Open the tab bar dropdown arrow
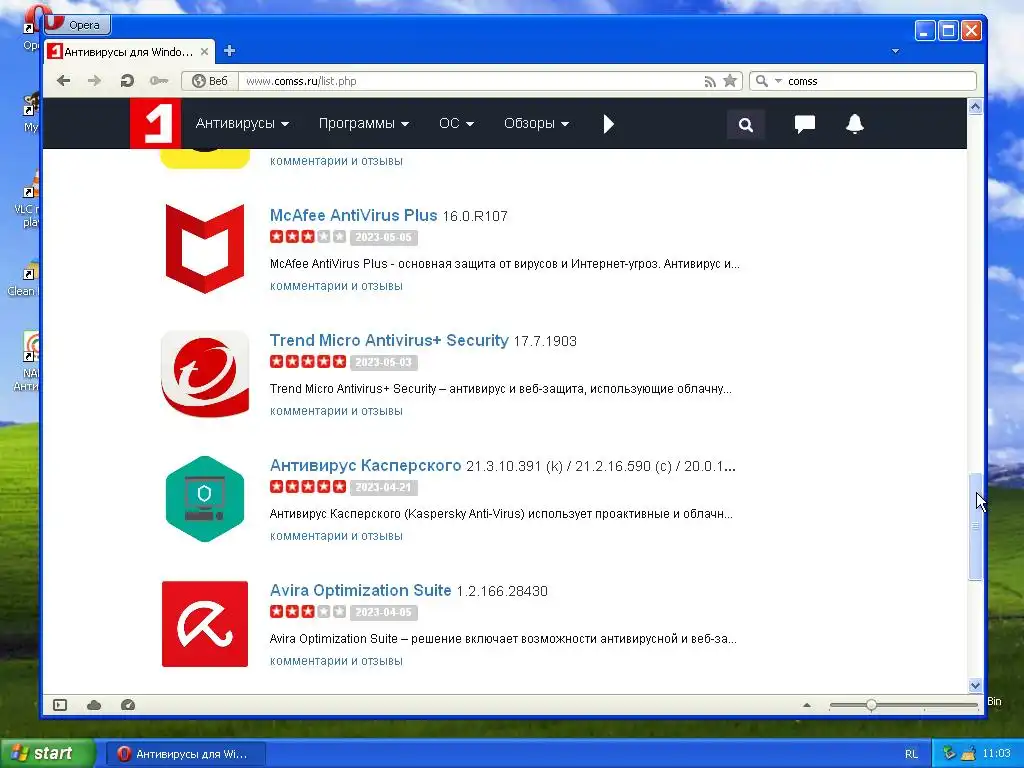This screenshot has height=768, width=1024. [x=895, y=51]
